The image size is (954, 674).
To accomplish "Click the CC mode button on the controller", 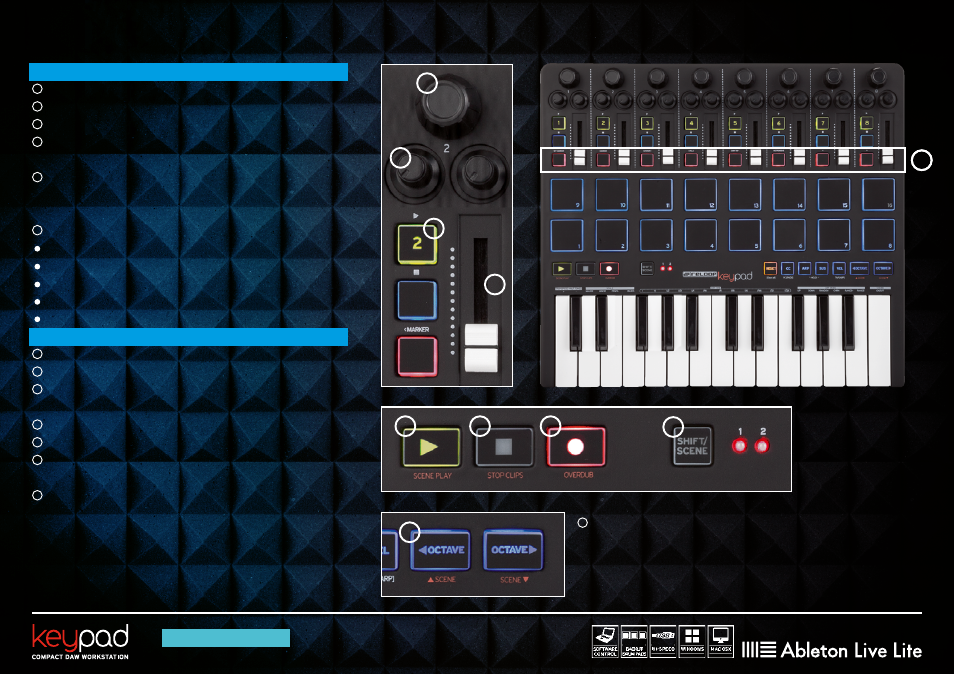I will 788,268.
